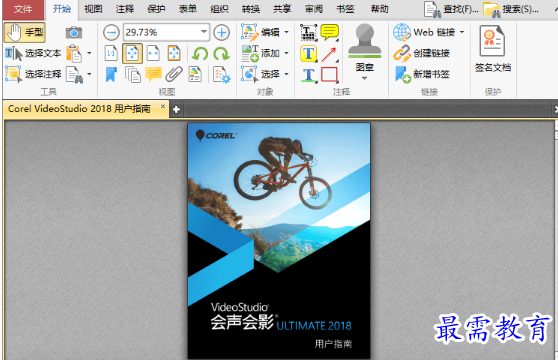
Task: Open a new tab with plus button
Action: (176, 110)
